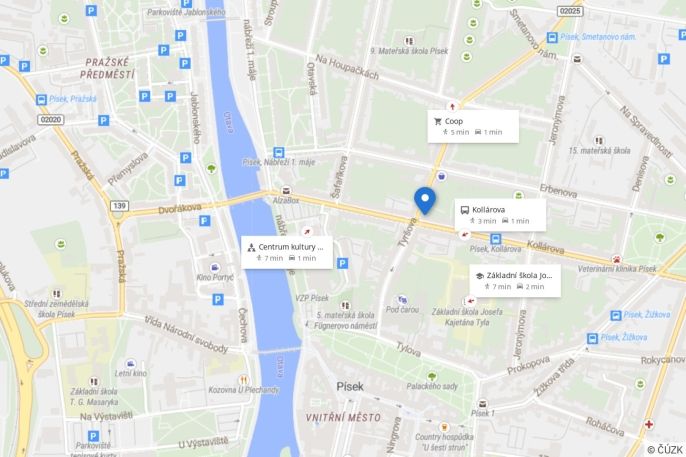Click the red cross hospital icon
Image resolution: width=686 pixels, height=457 pixels.
coord(649,424)
